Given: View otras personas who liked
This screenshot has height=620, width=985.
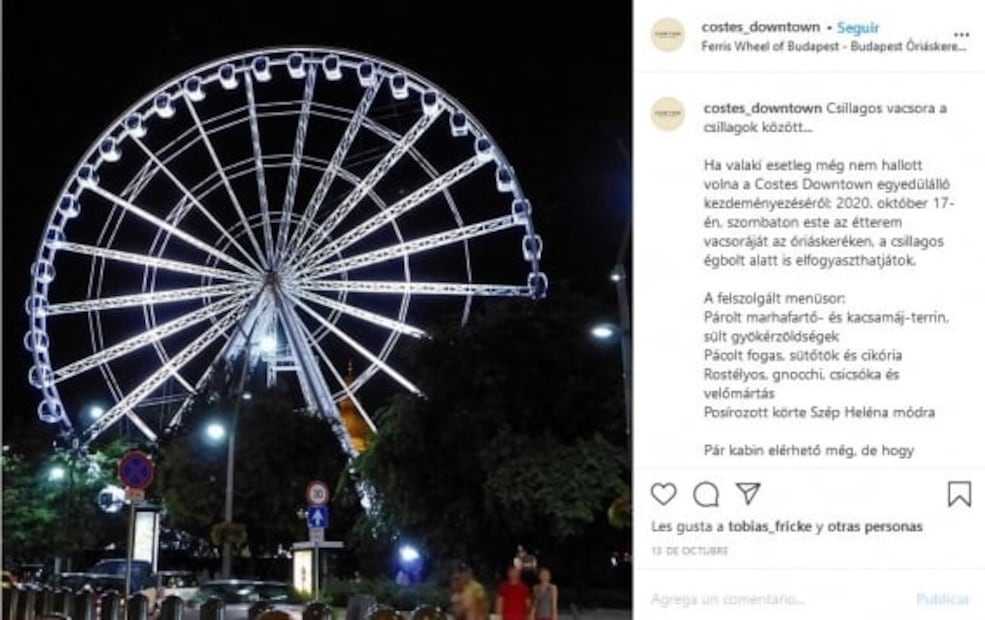Looking at the screenshot, I should tap(874, 526).
